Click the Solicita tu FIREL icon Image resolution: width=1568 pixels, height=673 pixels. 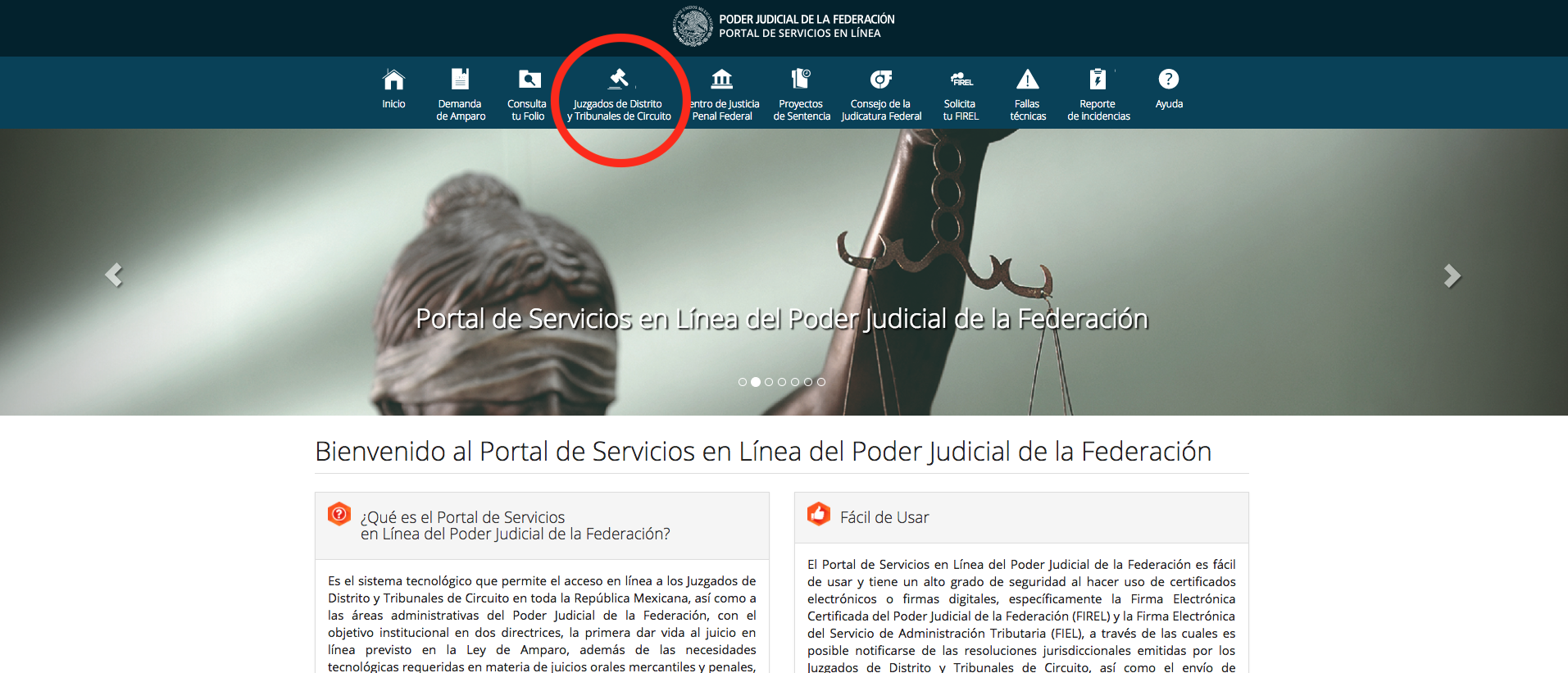961,79
